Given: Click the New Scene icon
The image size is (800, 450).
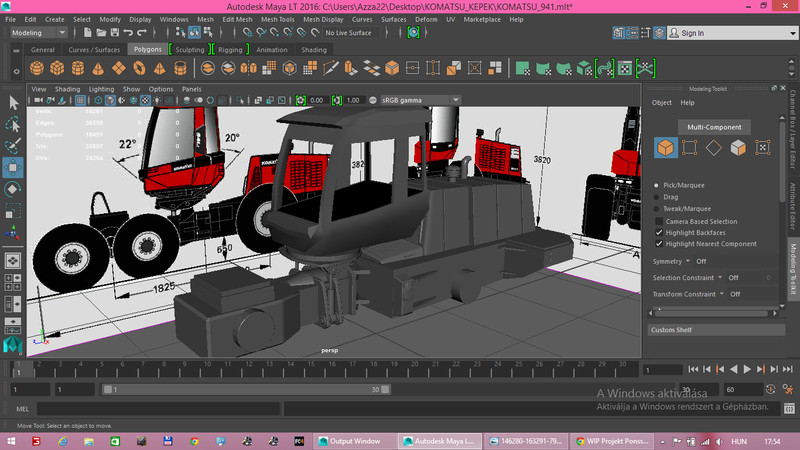Looking at the screenshot, I should (87, 33).
